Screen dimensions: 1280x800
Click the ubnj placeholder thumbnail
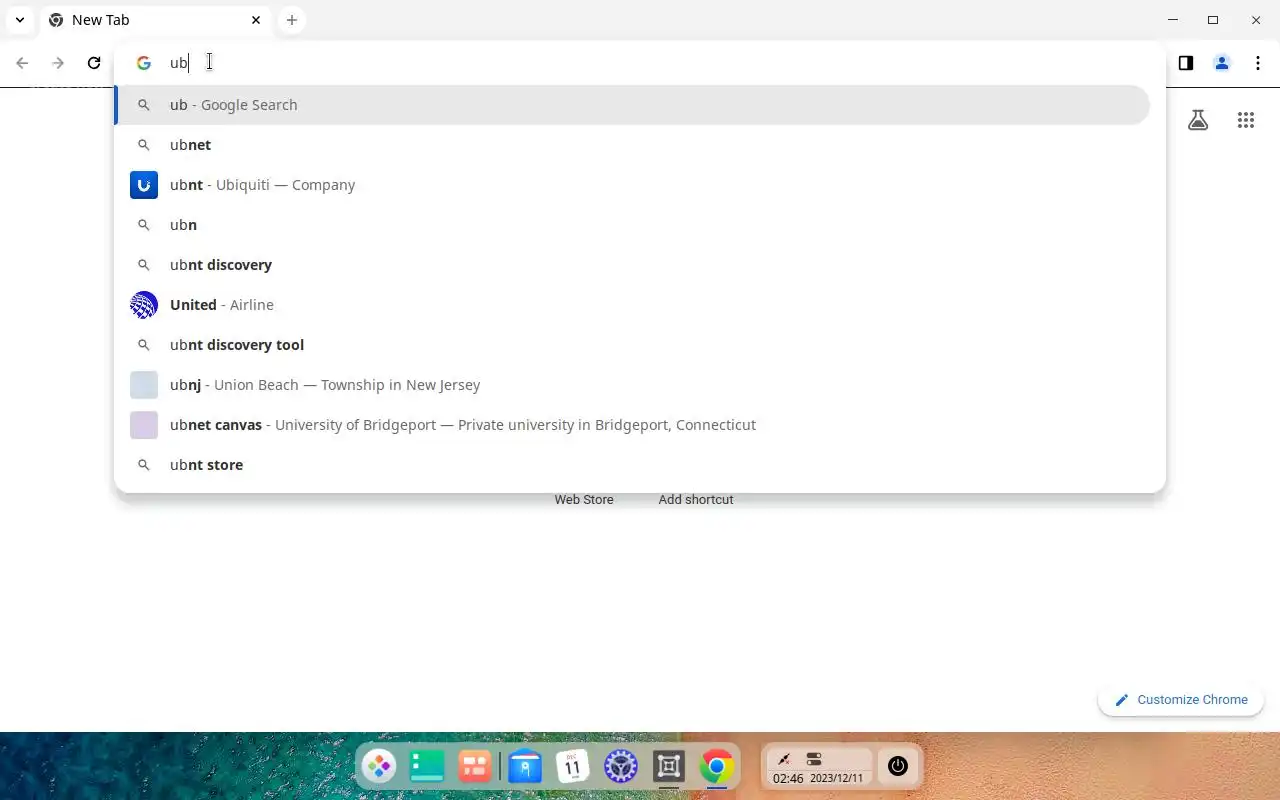144,385
